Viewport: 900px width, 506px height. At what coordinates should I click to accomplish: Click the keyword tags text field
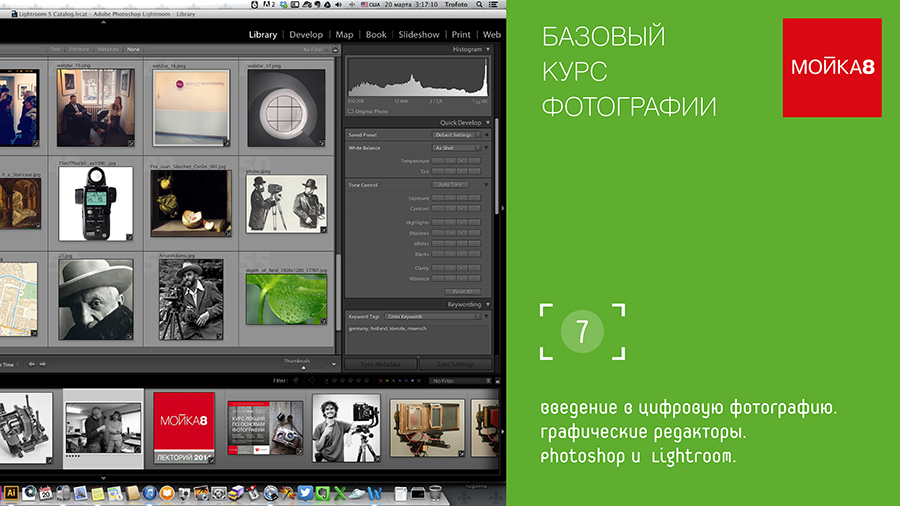coord(417,338)
